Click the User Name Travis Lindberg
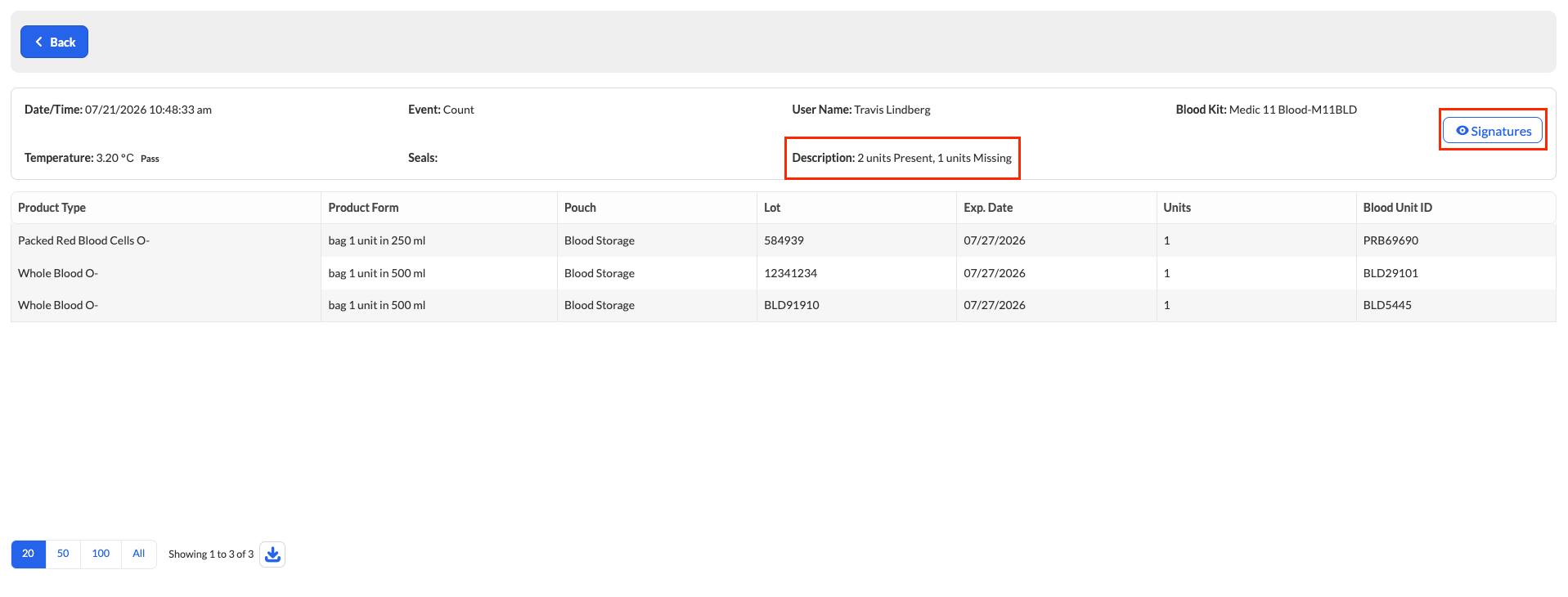1568x597 pixels. coord(892,110)
